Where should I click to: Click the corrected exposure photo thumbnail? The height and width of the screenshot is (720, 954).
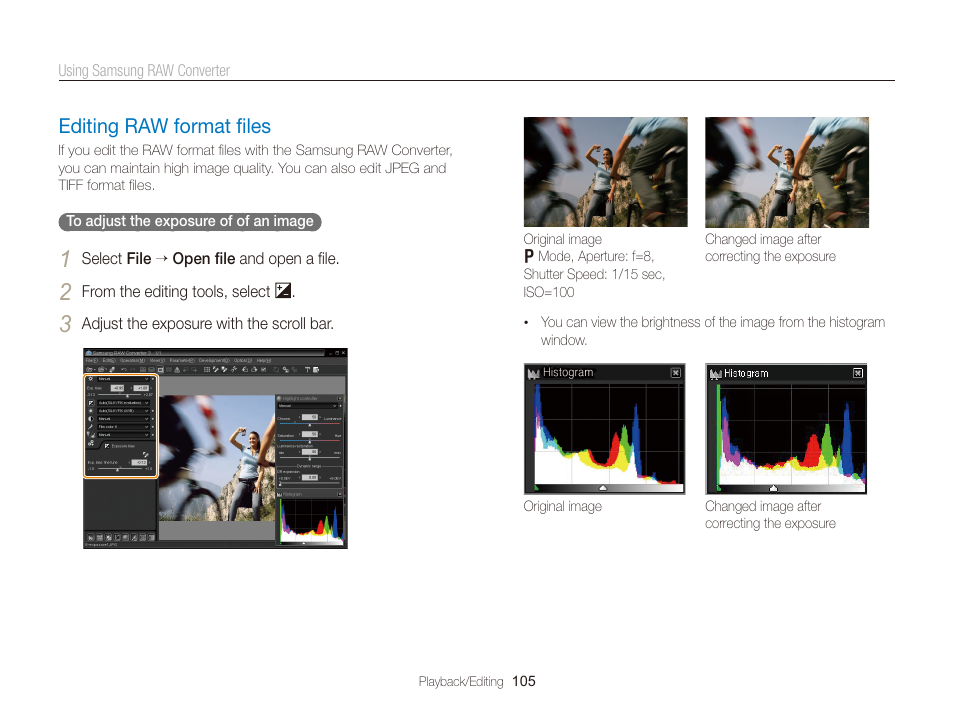click(787, 172)
